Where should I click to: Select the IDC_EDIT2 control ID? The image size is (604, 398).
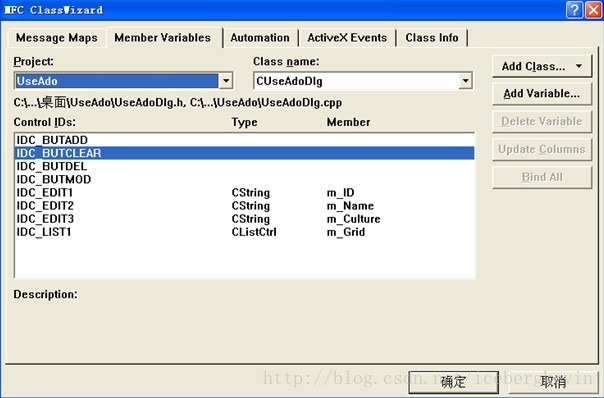45,205
